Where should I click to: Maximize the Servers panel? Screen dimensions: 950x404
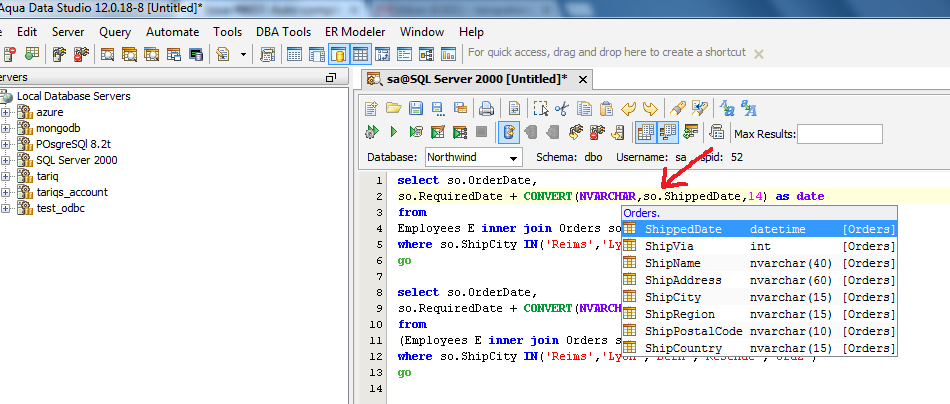pyautogui.click(x=331, y=77)
